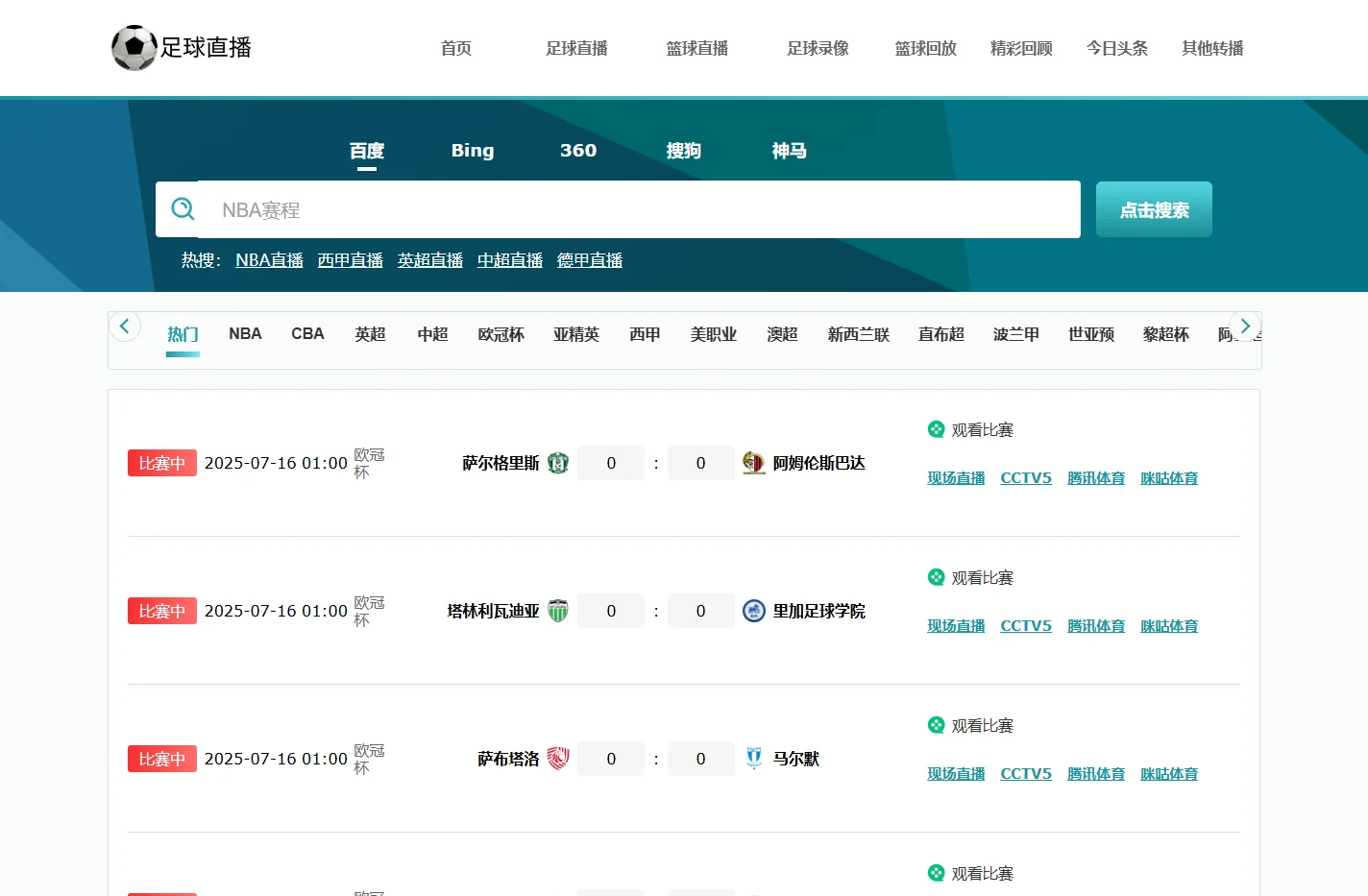The image size is (1368, 896).
Task: Select the CBA league tab
Action: [x=307, y=334]
